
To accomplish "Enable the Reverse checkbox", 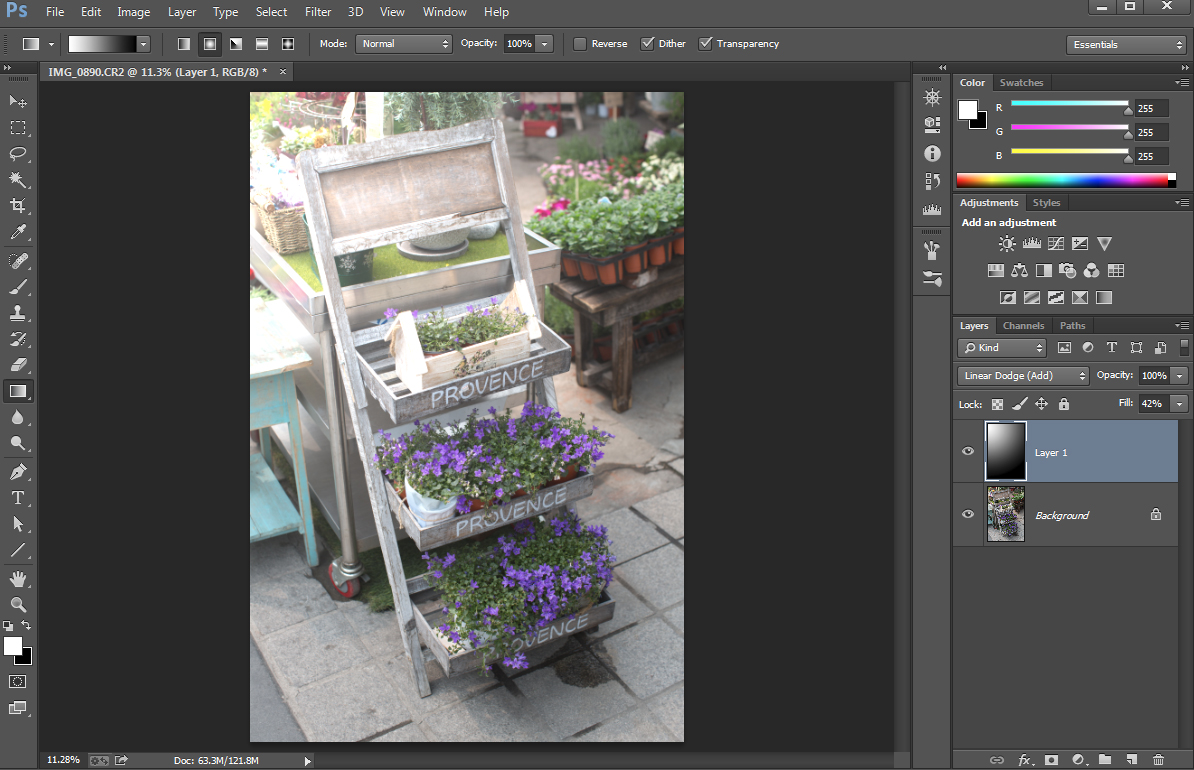I will click(580, 44).
